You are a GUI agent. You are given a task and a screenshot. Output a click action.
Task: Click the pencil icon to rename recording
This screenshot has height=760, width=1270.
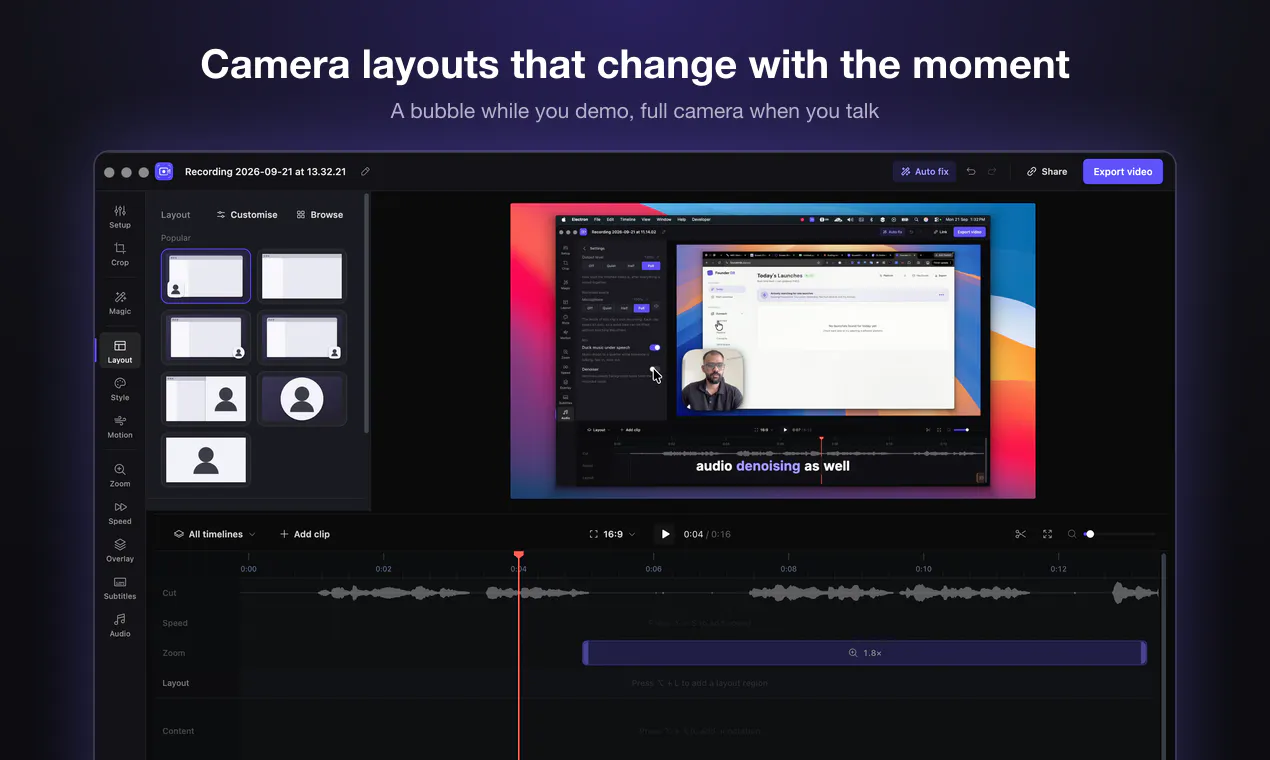365,171
